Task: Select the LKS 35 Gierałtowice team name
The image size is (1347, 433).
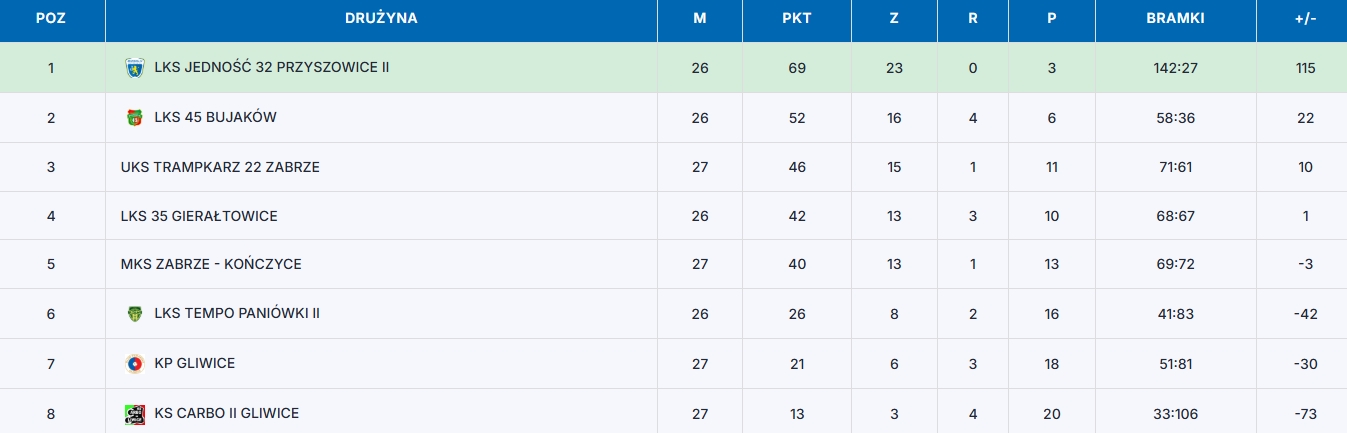Action: tap(199, 216)
